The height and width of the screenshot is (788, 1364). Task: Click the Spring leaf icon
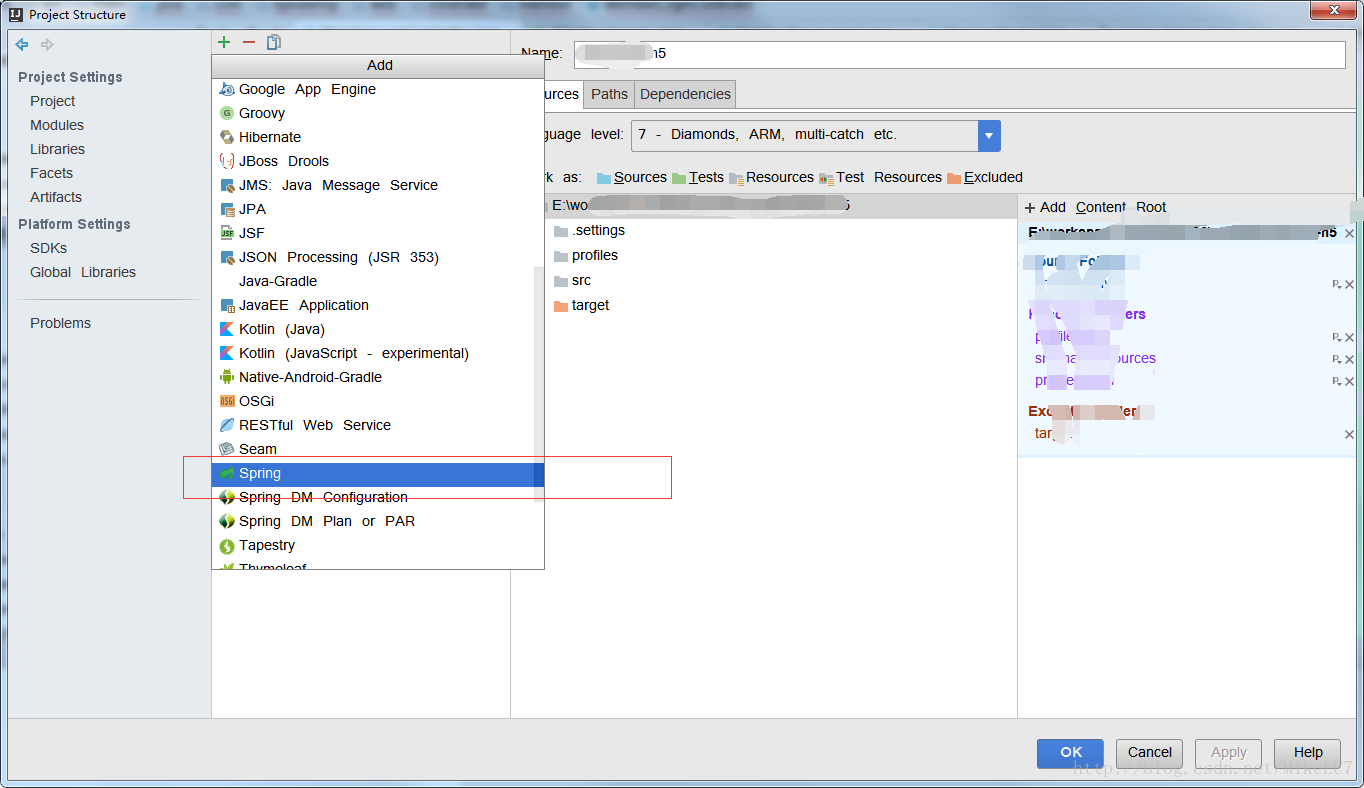point(227,473)
